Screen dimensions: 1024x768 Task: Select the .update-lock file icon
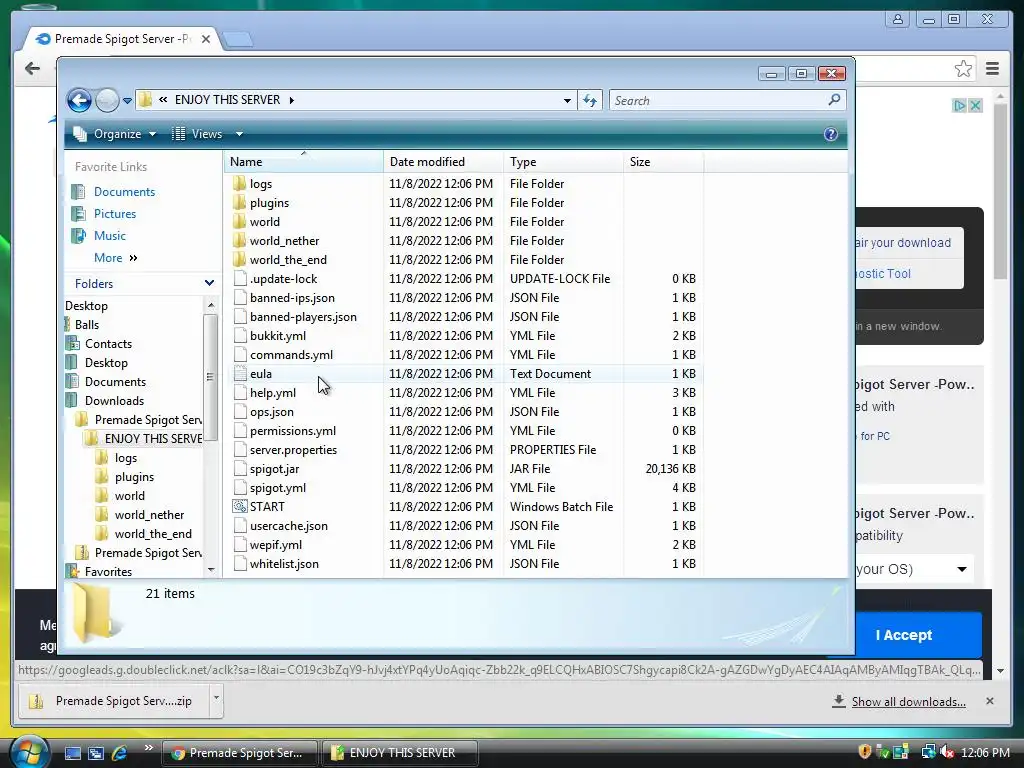click(x=240, y=278)
